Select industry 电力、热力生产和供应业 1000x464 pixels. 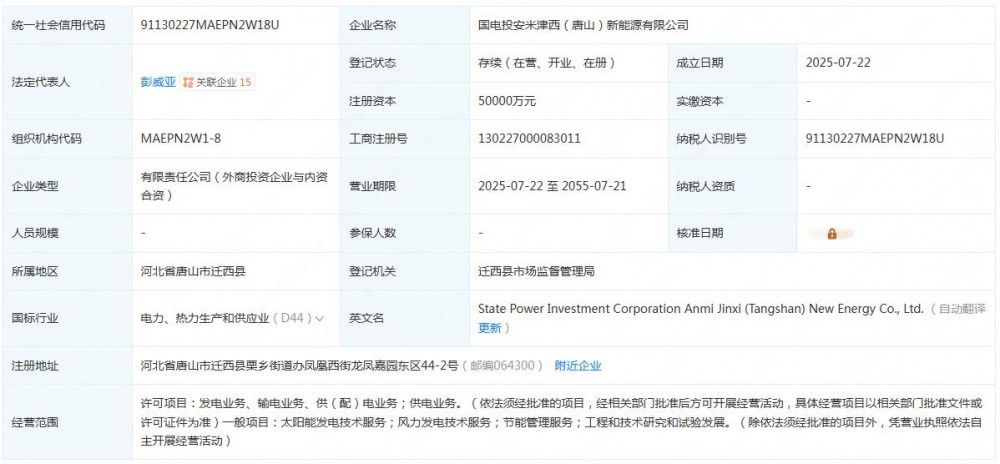click(205, 318)
